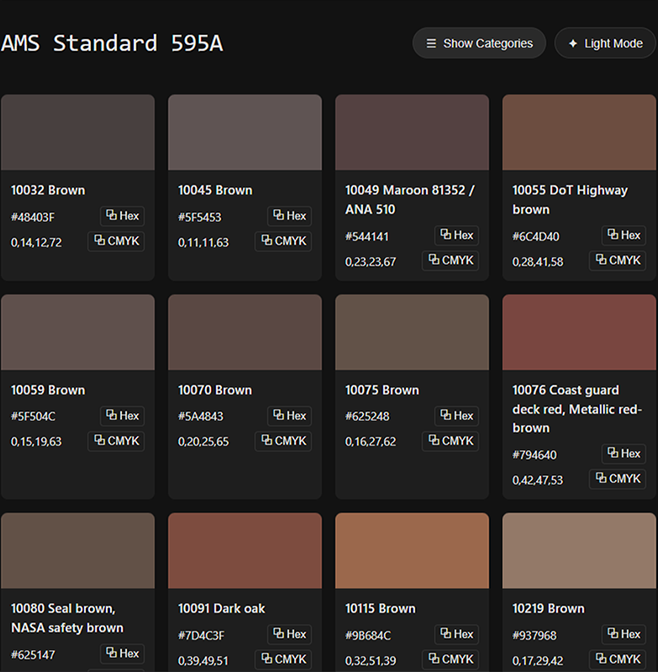Copy CMYK for 10049 Maroon 81352

pyautogui.click(x=451, y=261)
